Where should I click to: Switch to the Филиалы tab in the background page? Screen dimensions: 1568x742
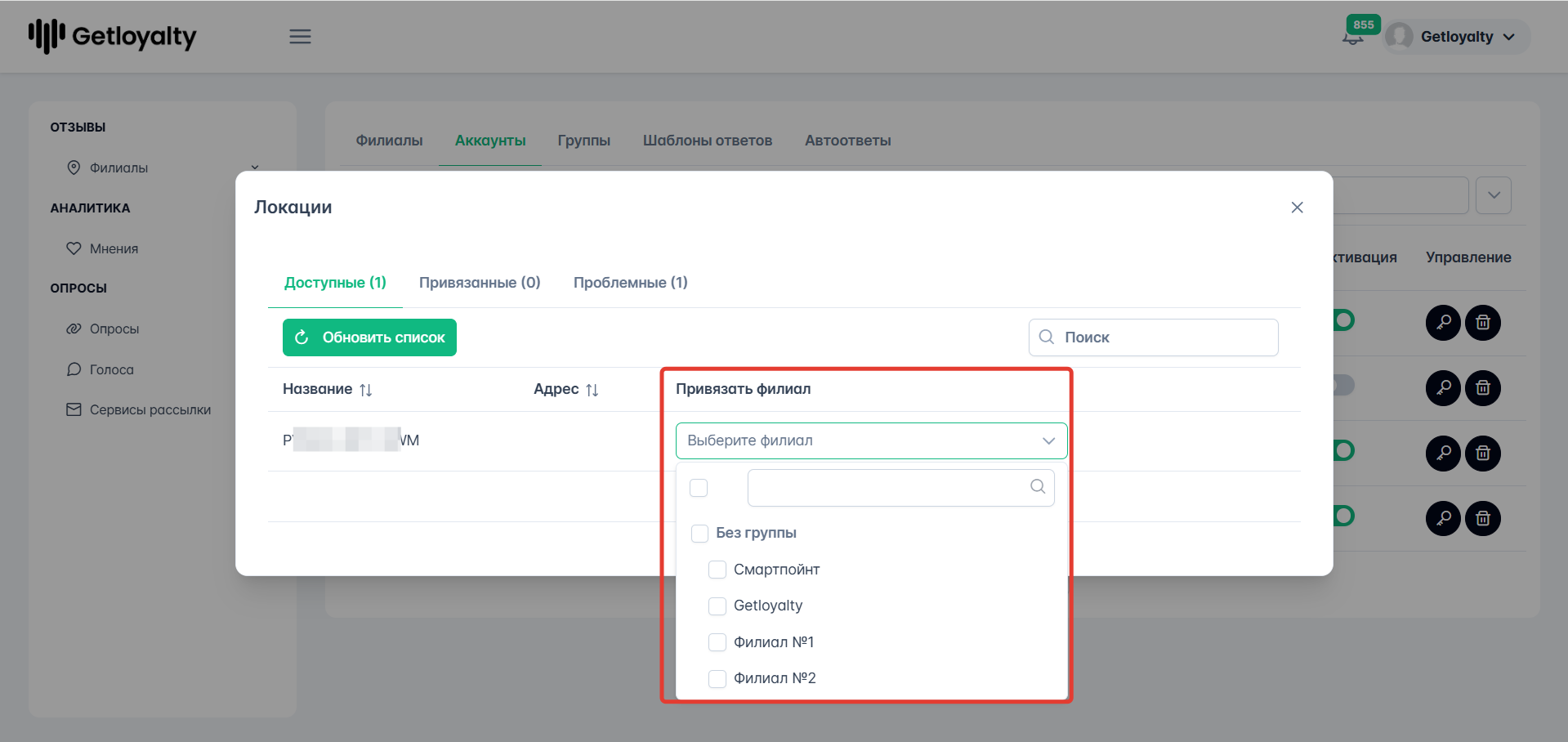tap(389, 141)
